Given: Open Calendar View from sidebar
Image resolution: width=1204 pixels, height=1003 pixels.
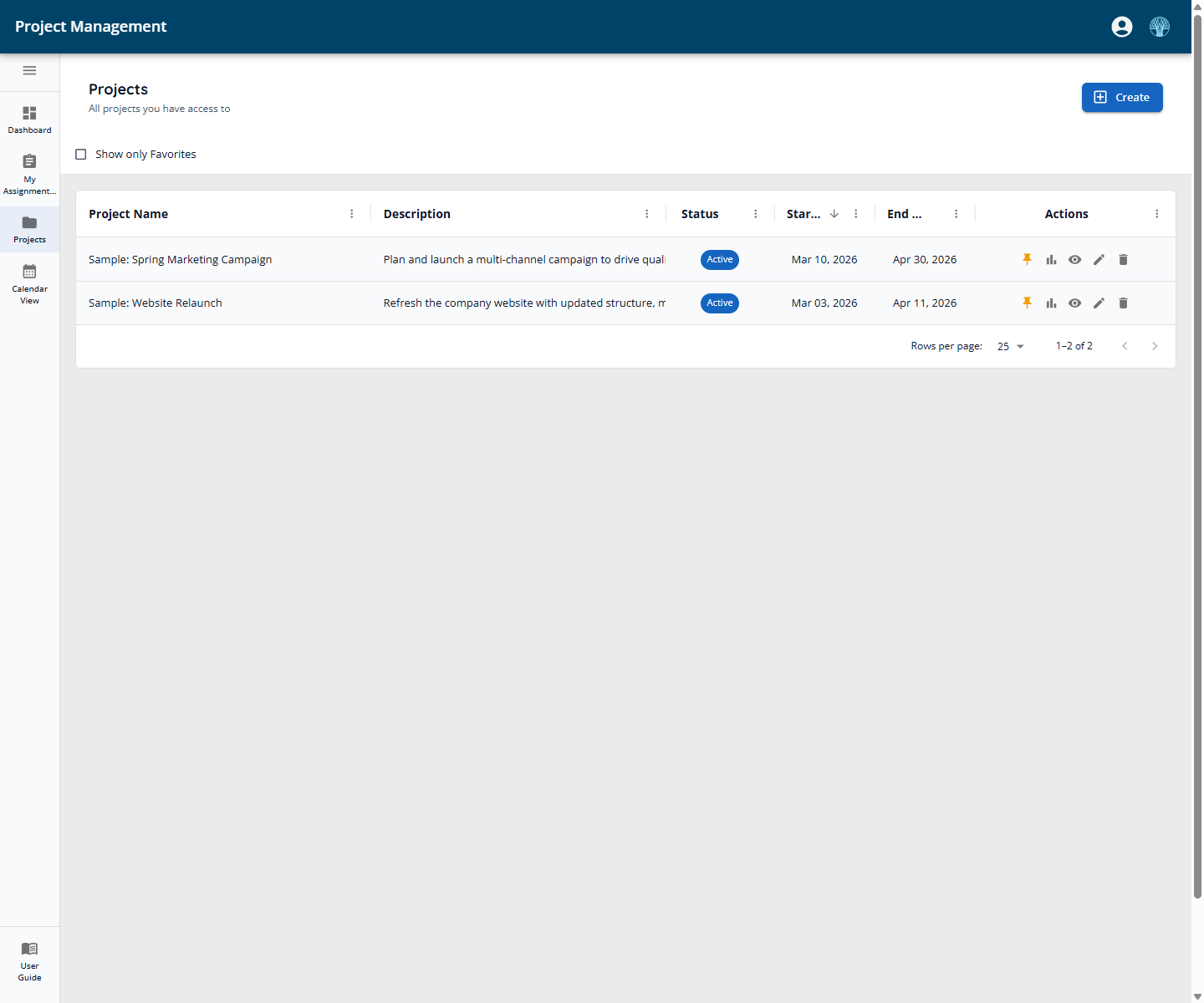Looking at the screenshot, I should (x=29, y=283).
